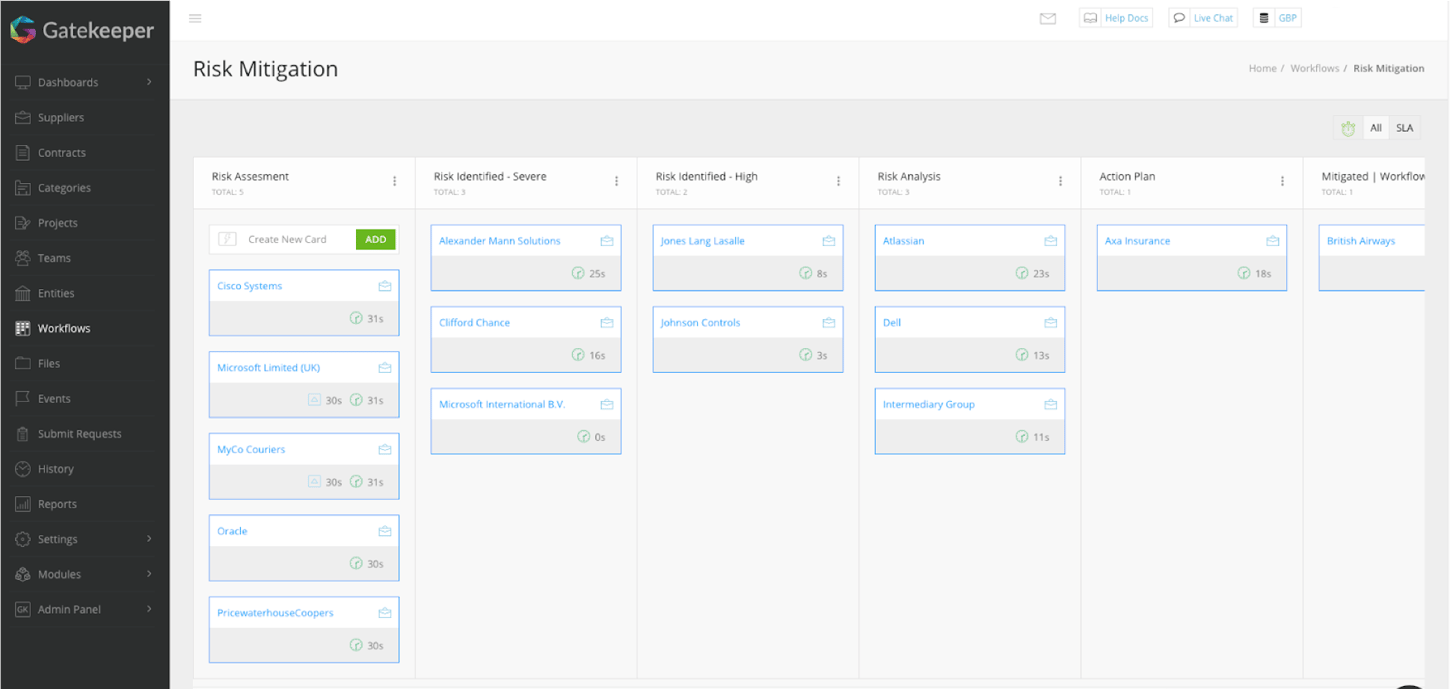1450x689 pixels.
Task: Click the Create New Card input field
Action: 290,239
